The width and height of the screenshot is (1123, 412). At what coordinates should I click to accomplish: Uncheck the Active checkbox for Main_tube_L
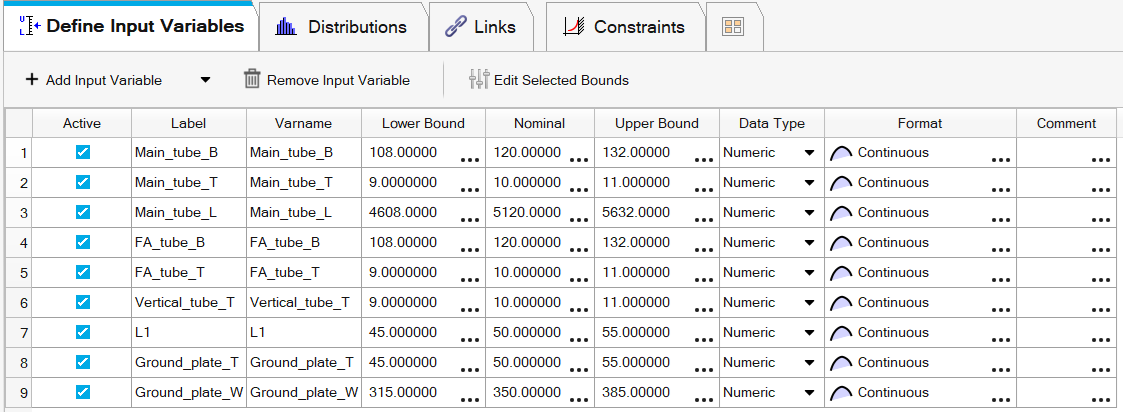(82, 212)
